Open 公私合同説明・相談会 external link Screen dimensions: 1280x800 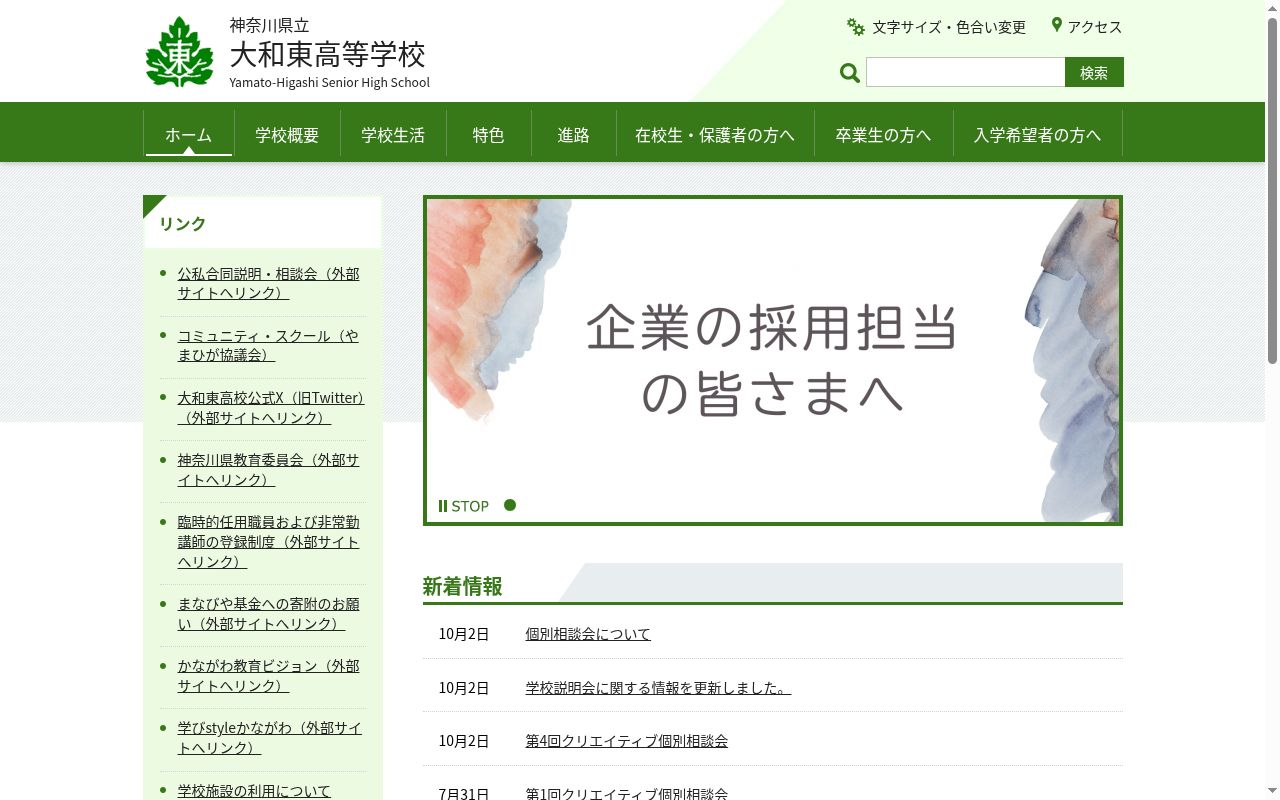(x=269, y=283)
